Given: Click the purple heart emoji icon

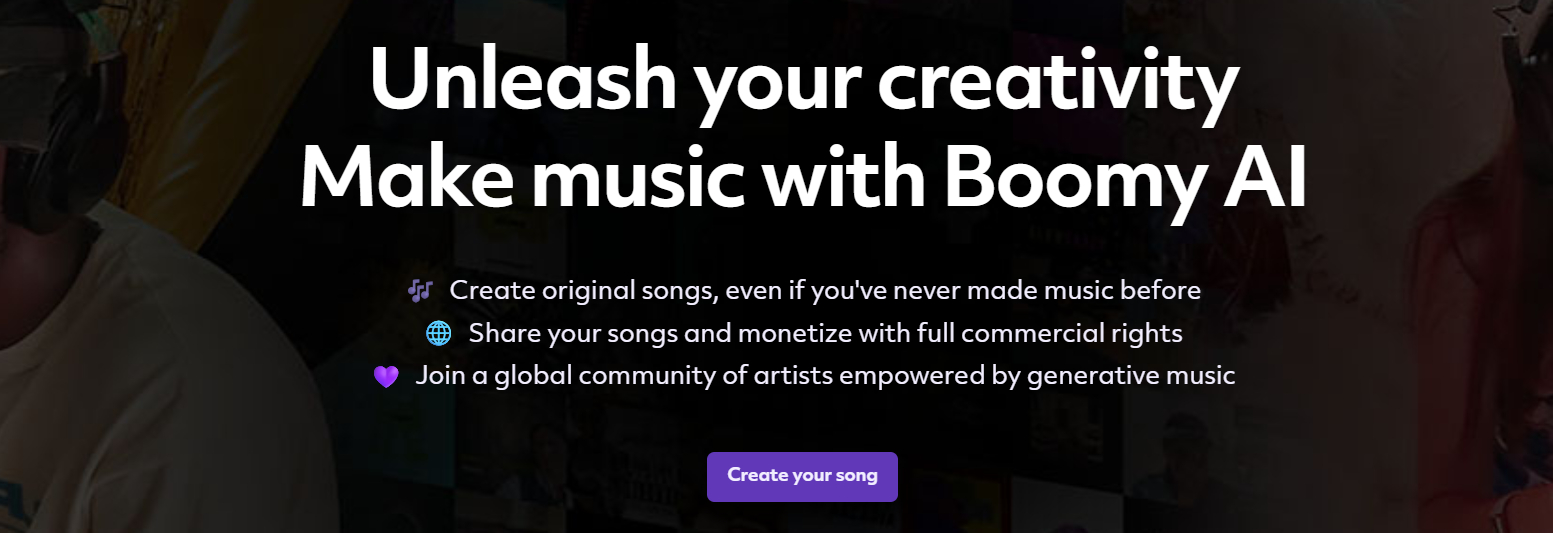Looking at the screenshot, I should tap(386, 377).
